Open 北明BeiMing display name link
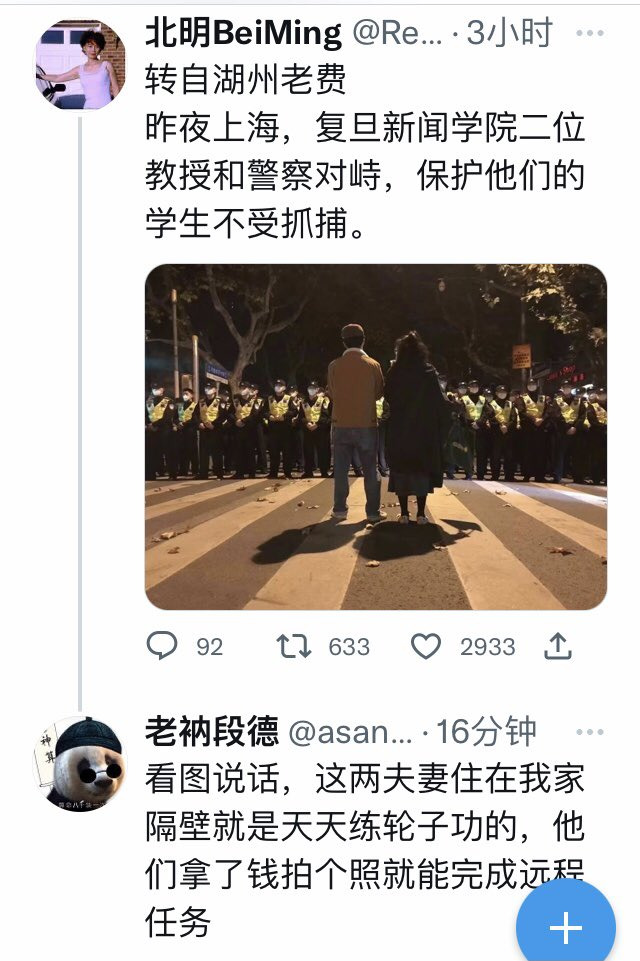640x961 pixels. pyautogui.click(x=243, y=32)
